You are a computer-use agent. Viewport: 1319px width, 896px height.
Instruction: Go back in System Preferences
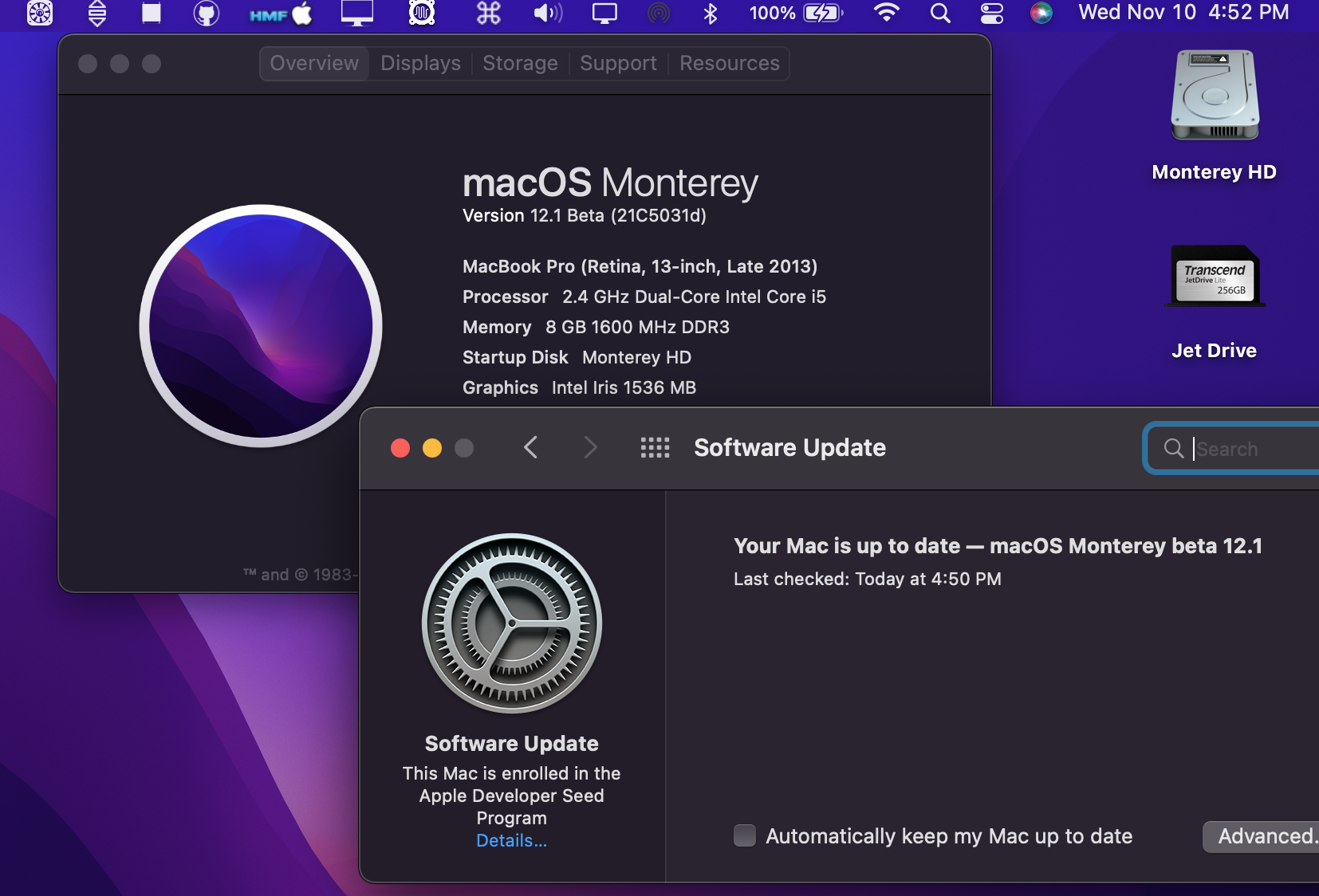pyautogui.click(x=530, y=447)
